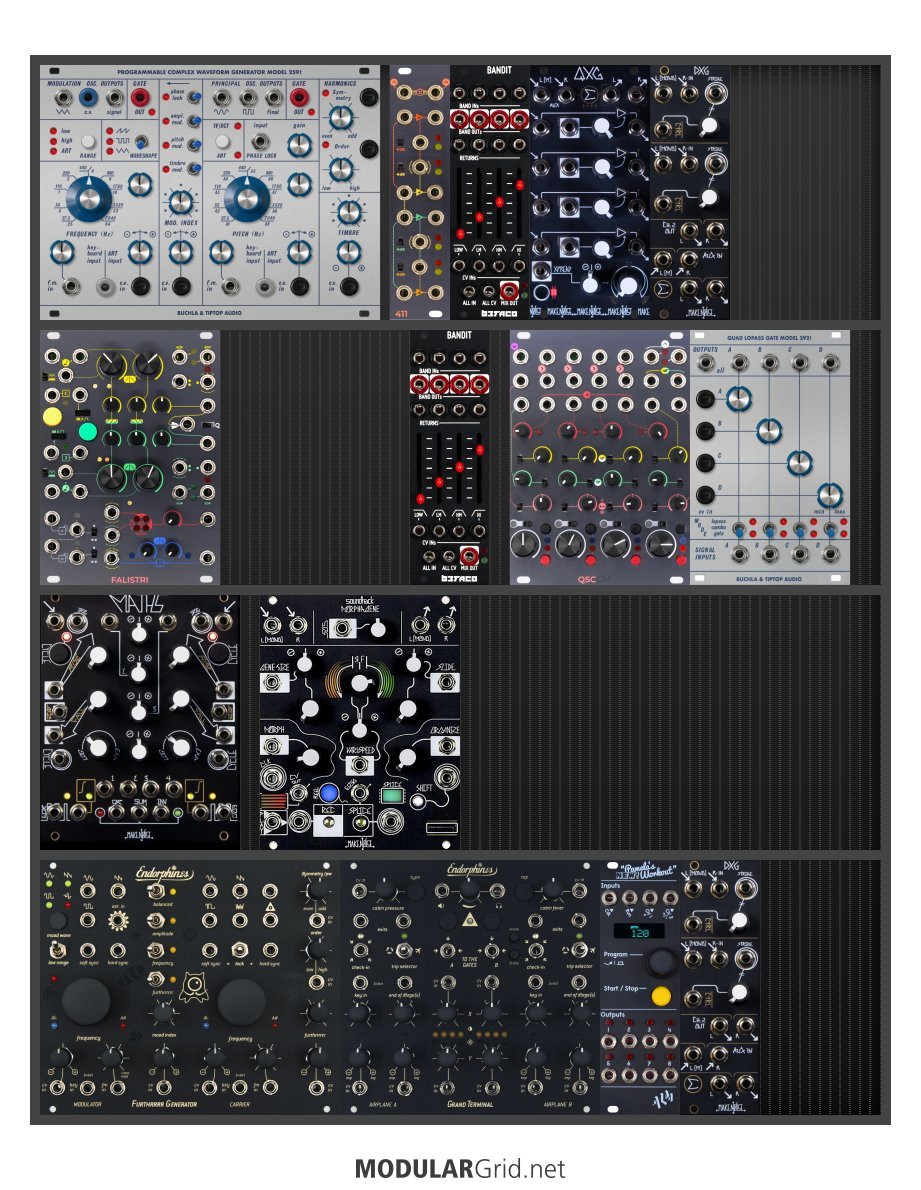Click the Carrier big frequency knob on Furthrrrr Generator
Viewport: 921px width, 1190px height.
pos(241,1001)
